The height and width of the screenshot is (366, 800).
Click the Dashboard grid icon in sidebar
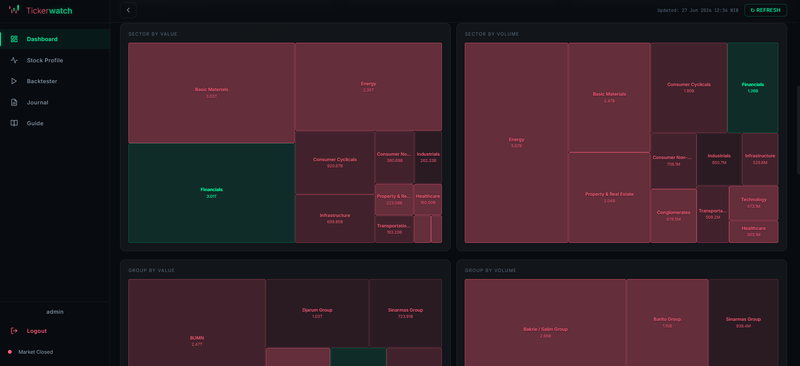[x=14, y=39]
